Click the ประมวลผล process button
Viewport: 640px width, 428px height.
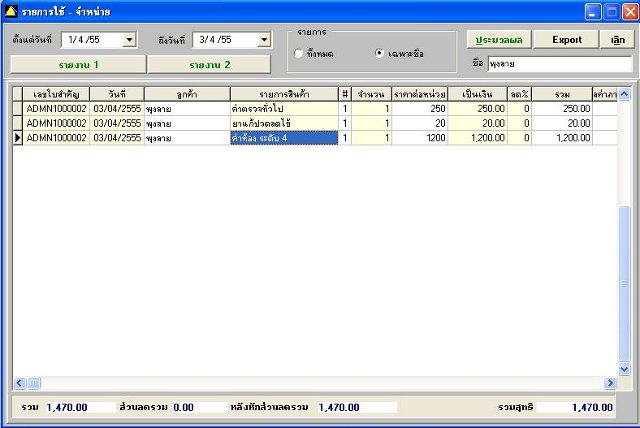[499, 40]
